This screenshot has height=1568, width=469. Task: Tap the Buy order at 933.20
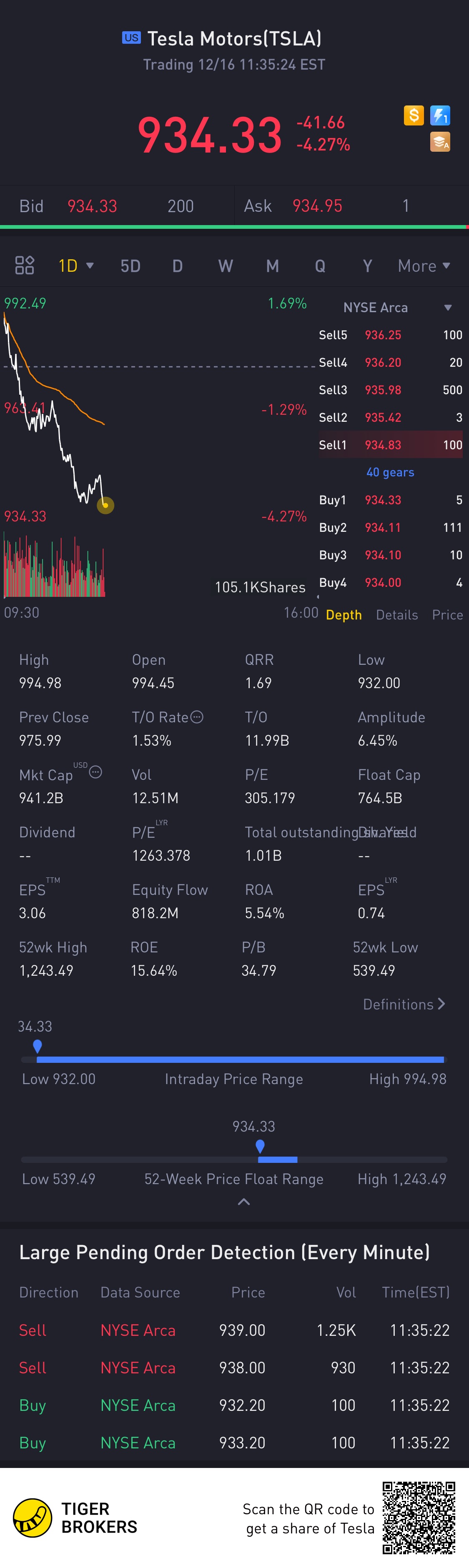tap(234, 1443)
